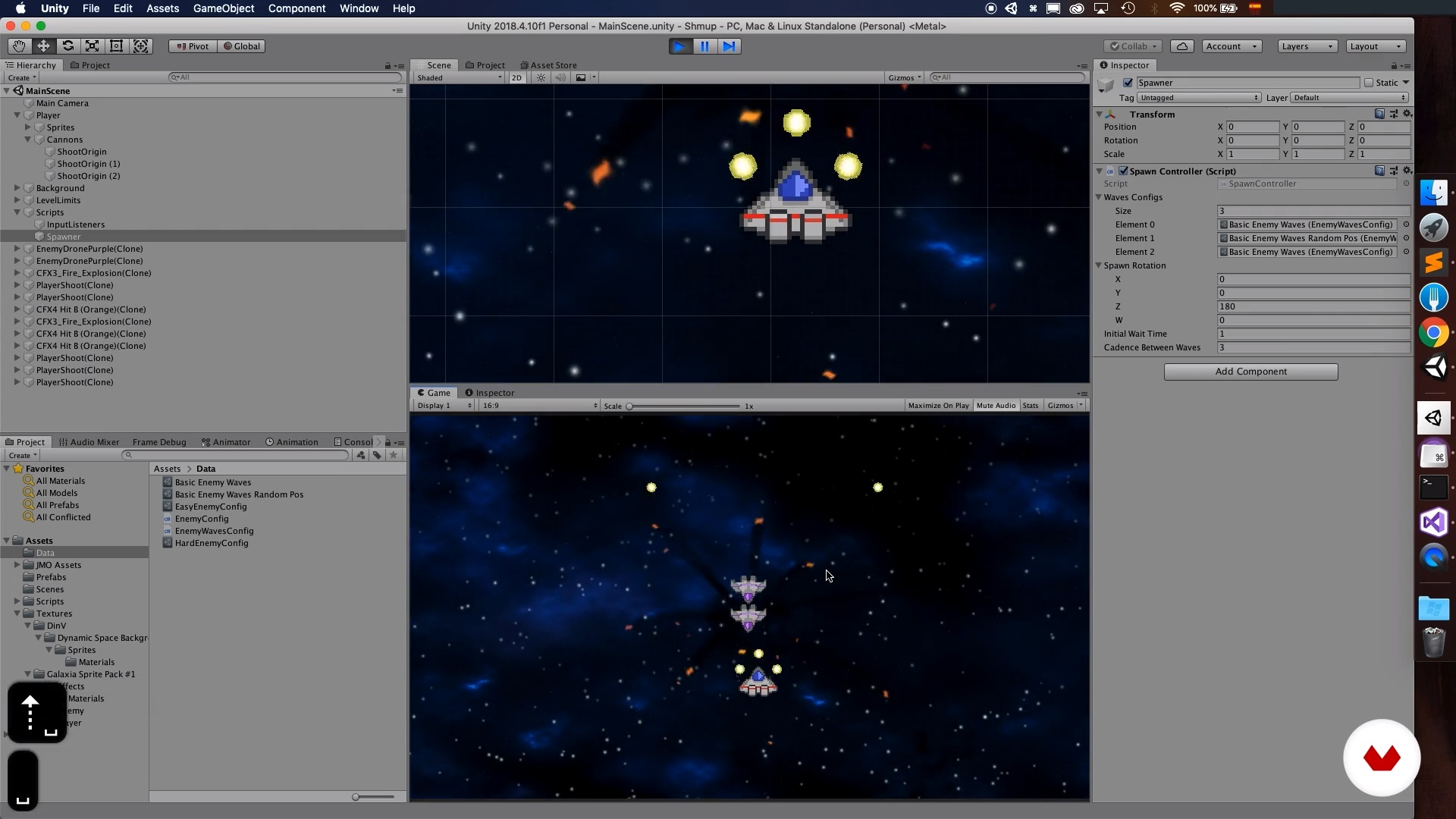Click the Step frame button

tap(729, 46)
